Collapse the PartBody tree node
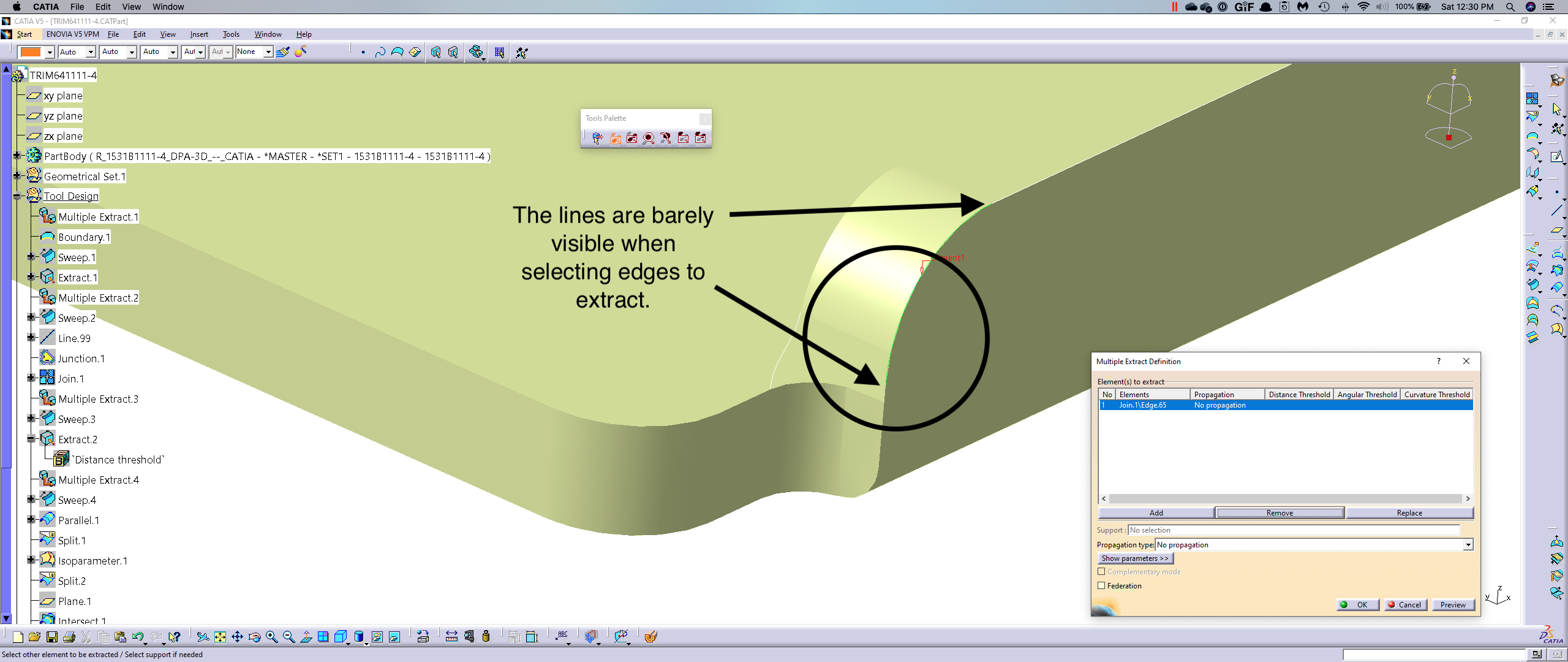Viewport: 1568px width, 662px height. tap(17, 156)
